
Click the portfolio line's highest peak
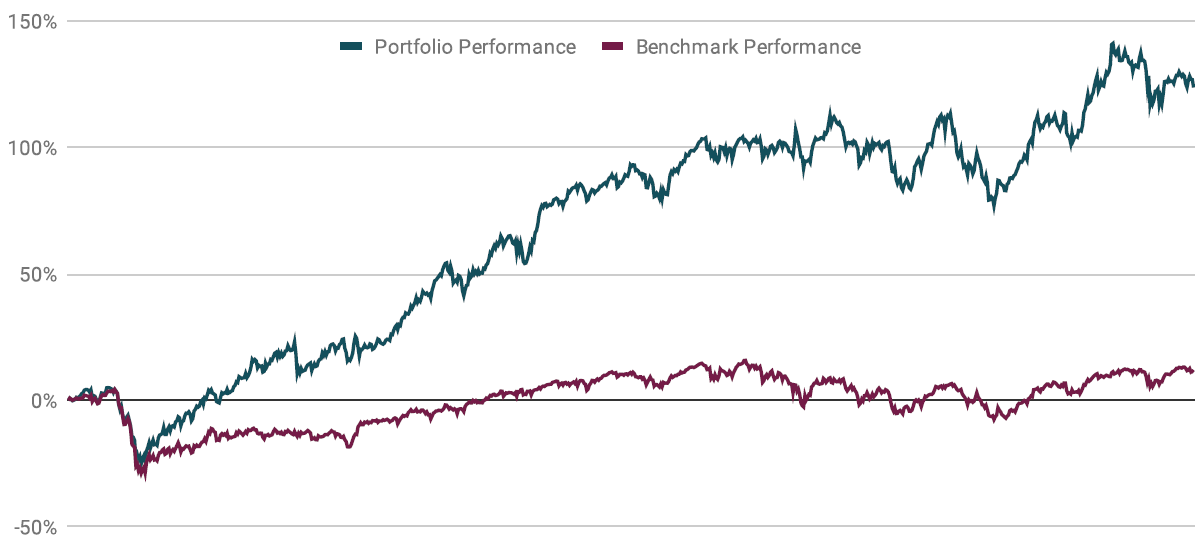1113,44
